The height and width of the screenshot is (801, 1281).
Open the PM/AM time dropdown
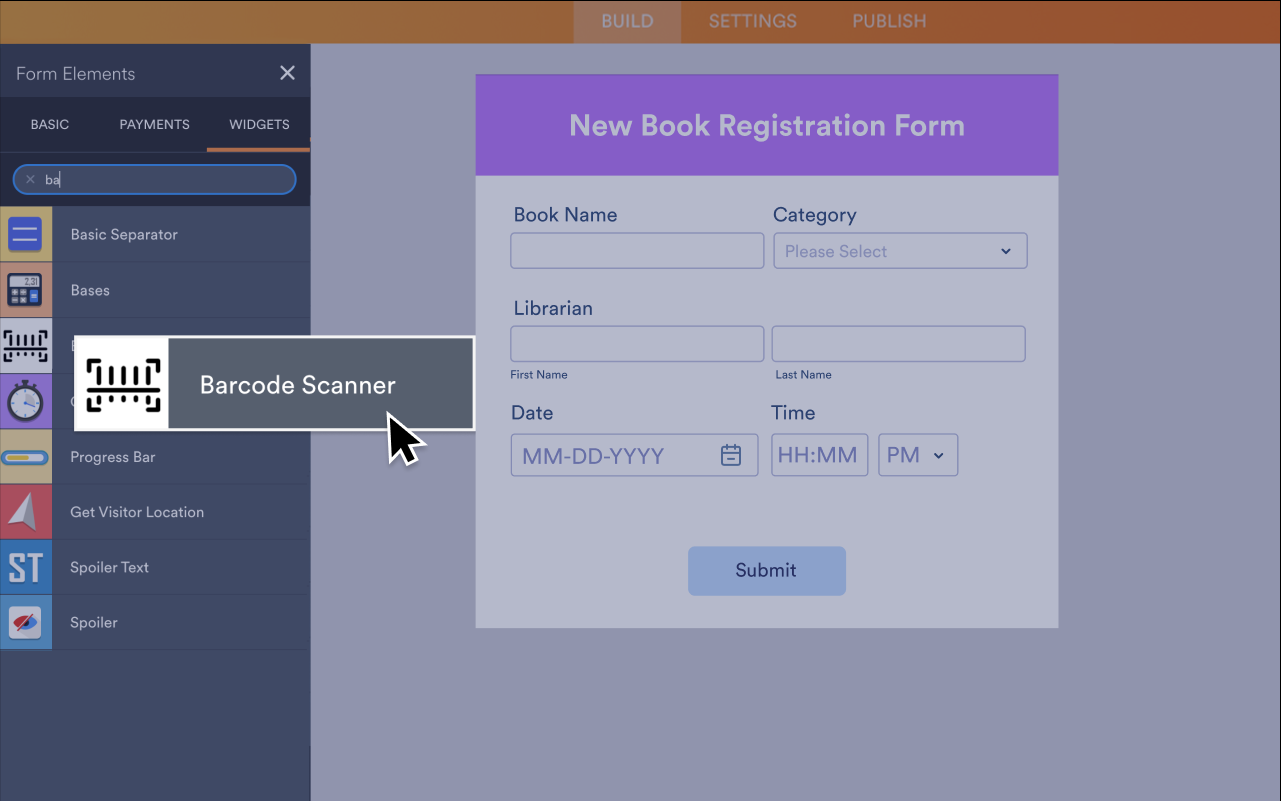[x=917, y=455]
